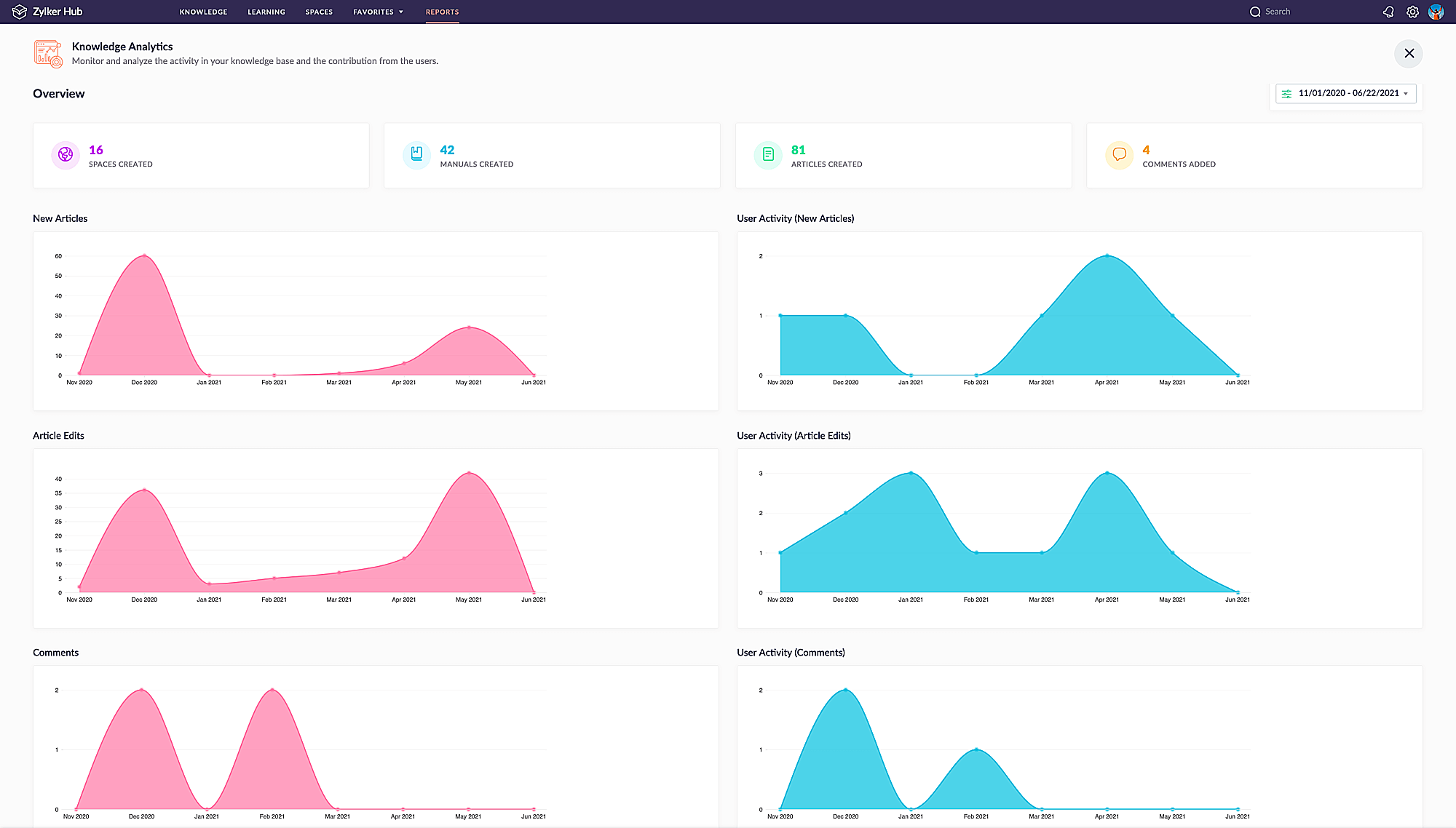Click the articles created icon
The image size is (1456, 828).
767,155
